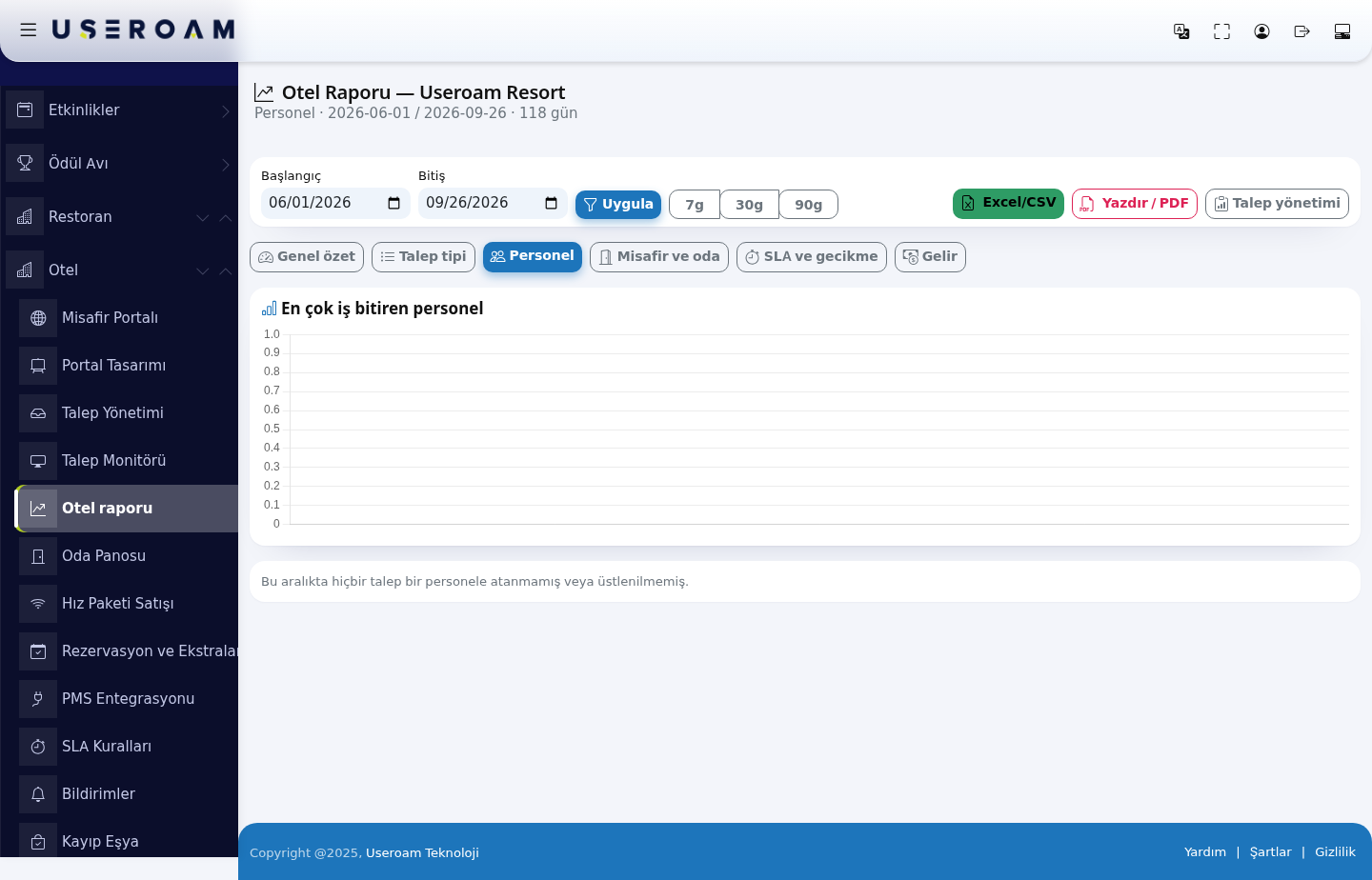Click the language translate icon

pyautogui.click(x=1181, y=31)
